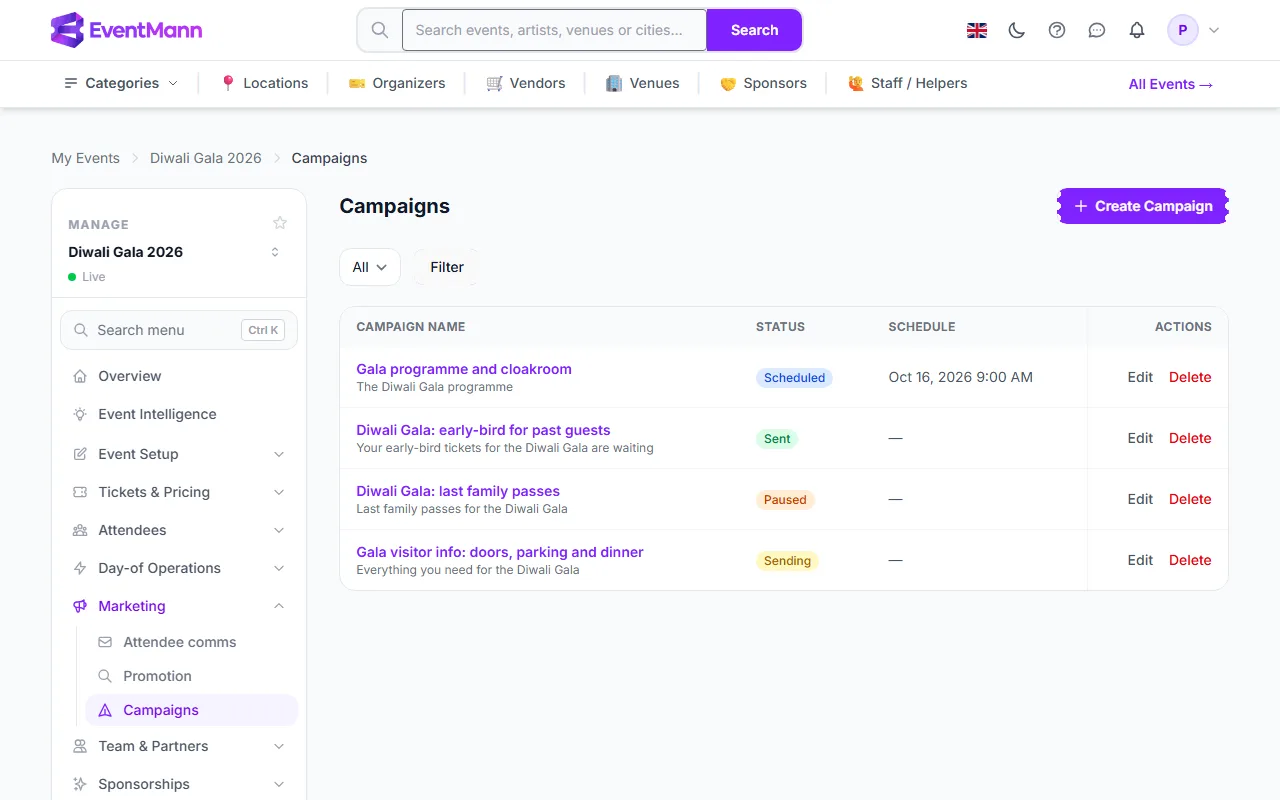The image size is (1280, 800).
Task: Open the All status dropdown
Action: pos(370,267)
